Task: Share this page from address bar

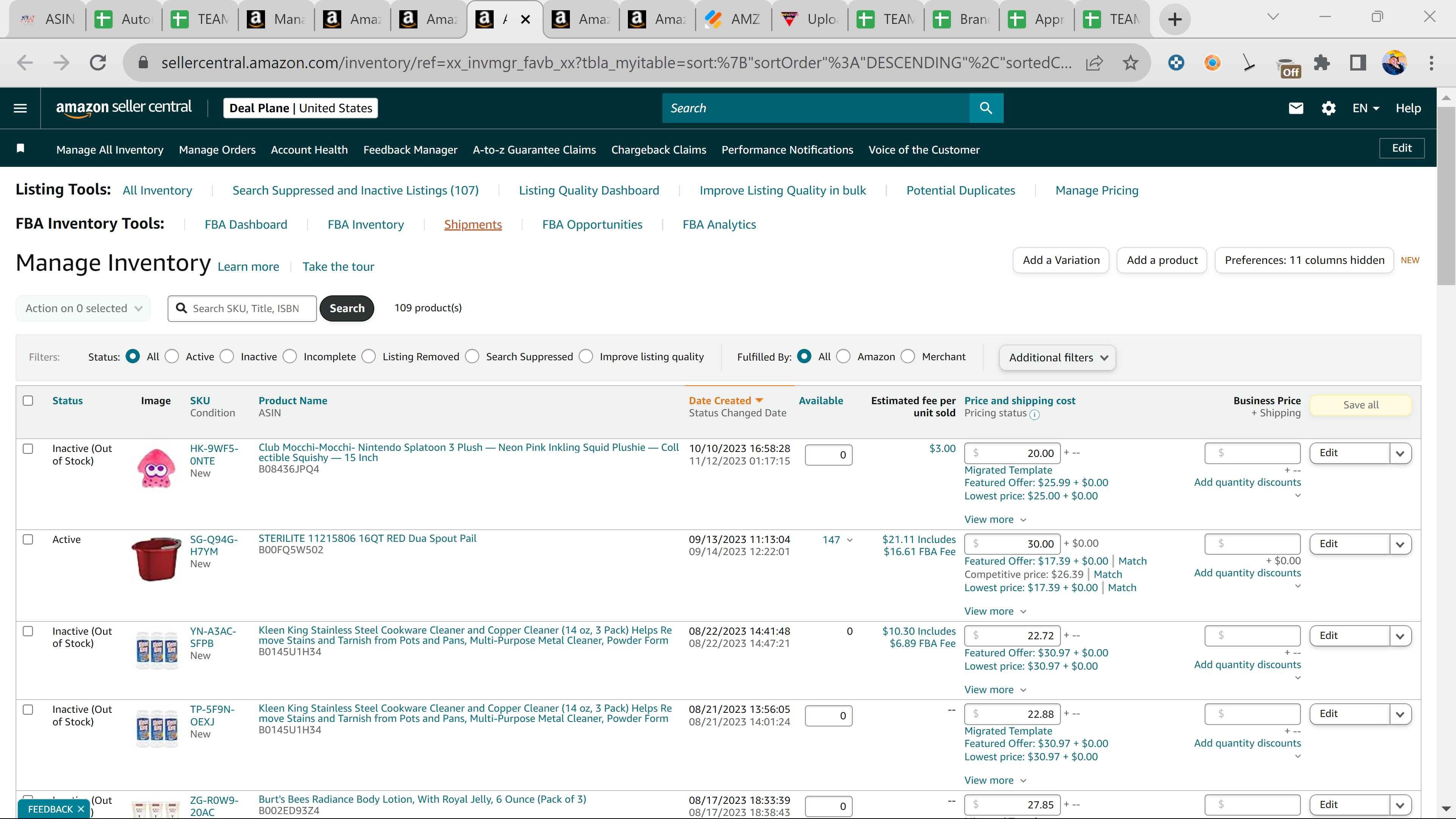Action: (1094, 62)
